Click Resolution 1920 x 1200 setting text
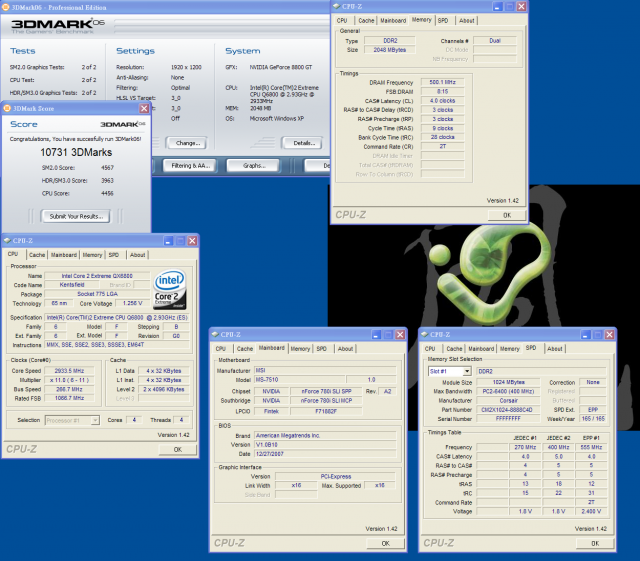Image resolution: width=640 pixels, height=561 pixels. (186, 67)
